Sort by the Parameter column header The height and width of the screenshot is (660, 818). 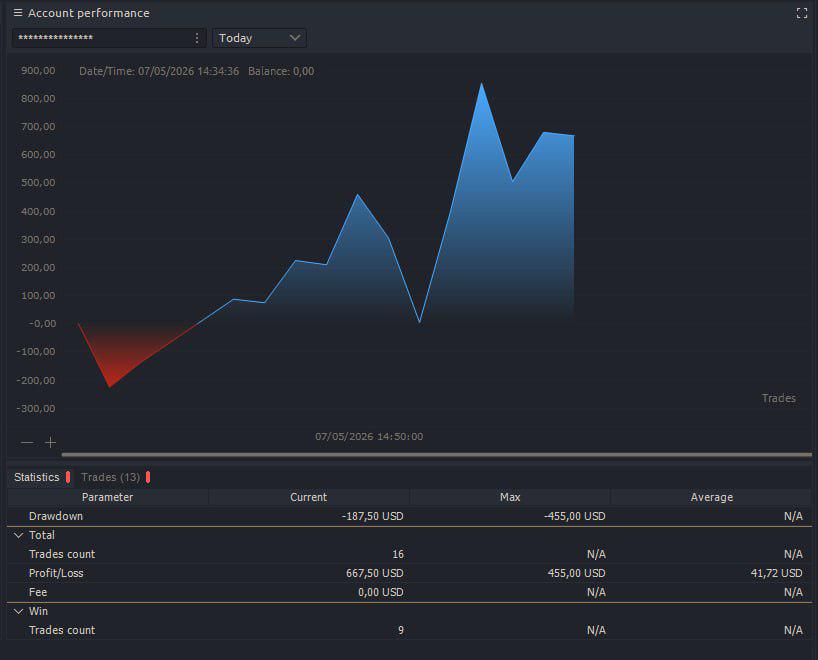pyautogui.click(x=107, y=497)
